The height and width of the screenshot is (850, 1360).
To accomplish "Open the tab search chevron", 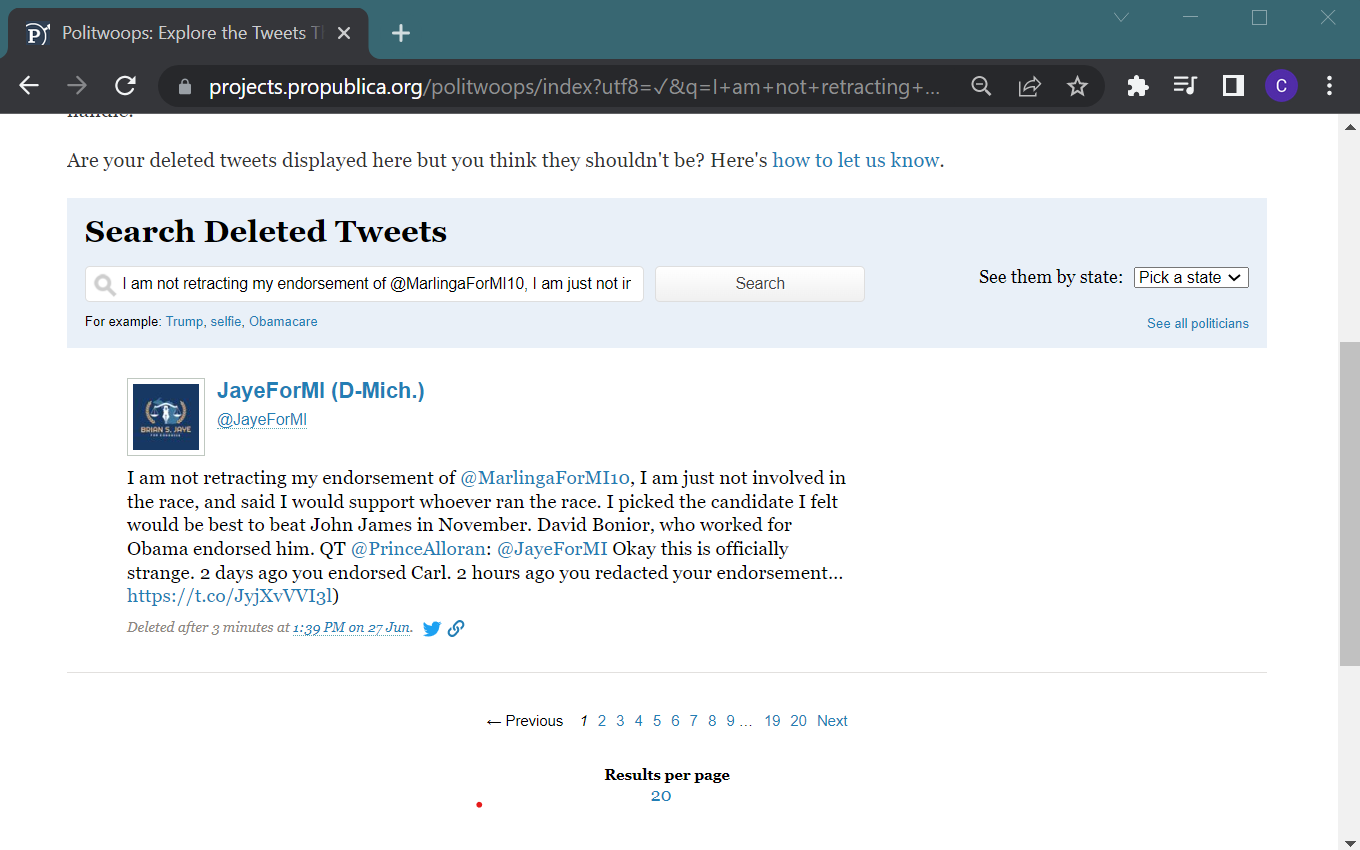I will [1121, 17].
